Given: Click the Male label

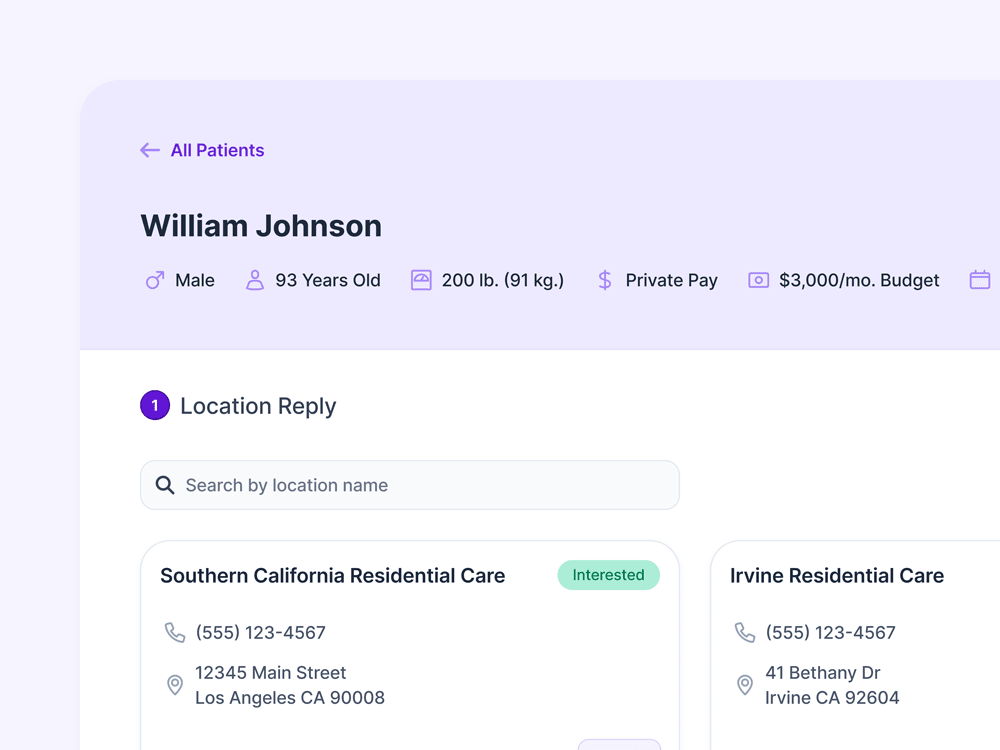Looking at the screenshot, I should tap(195, 281).
